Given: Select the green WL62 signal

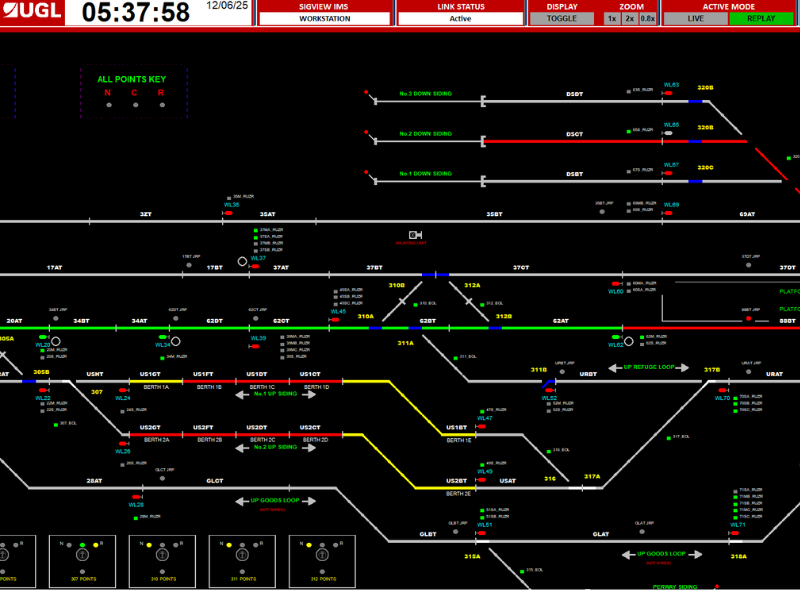Looking at the screenshot, I should pyautogui.click(x=615, y=337).
